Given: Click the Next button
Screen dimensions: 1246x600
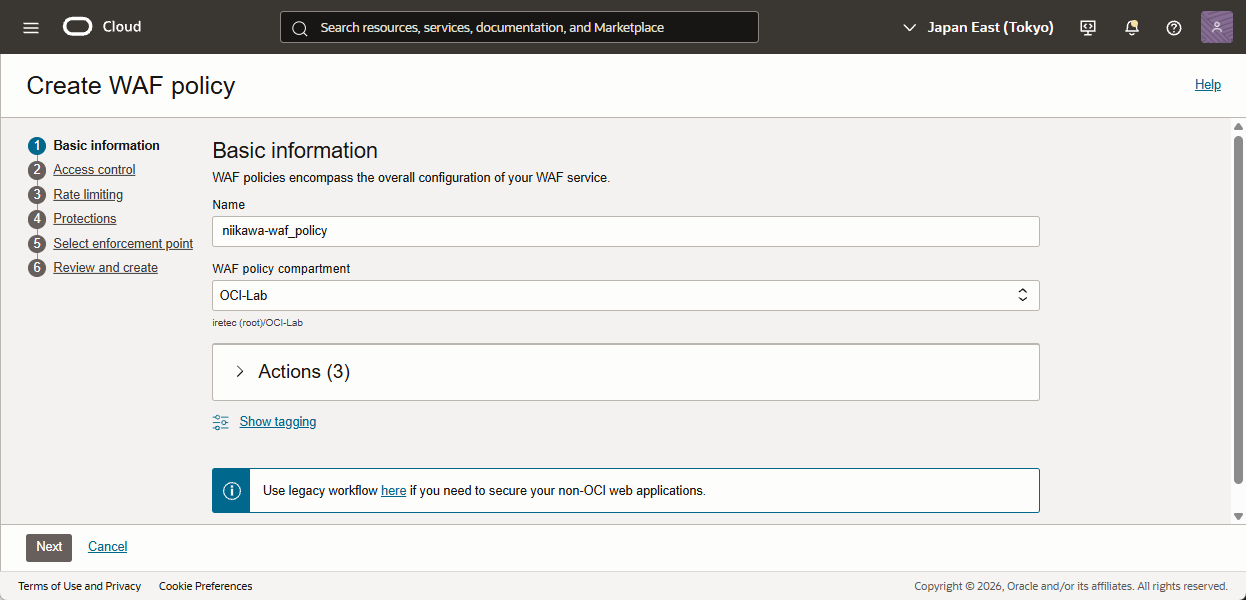Looking at the screenshot, I should tap(49, 547).
